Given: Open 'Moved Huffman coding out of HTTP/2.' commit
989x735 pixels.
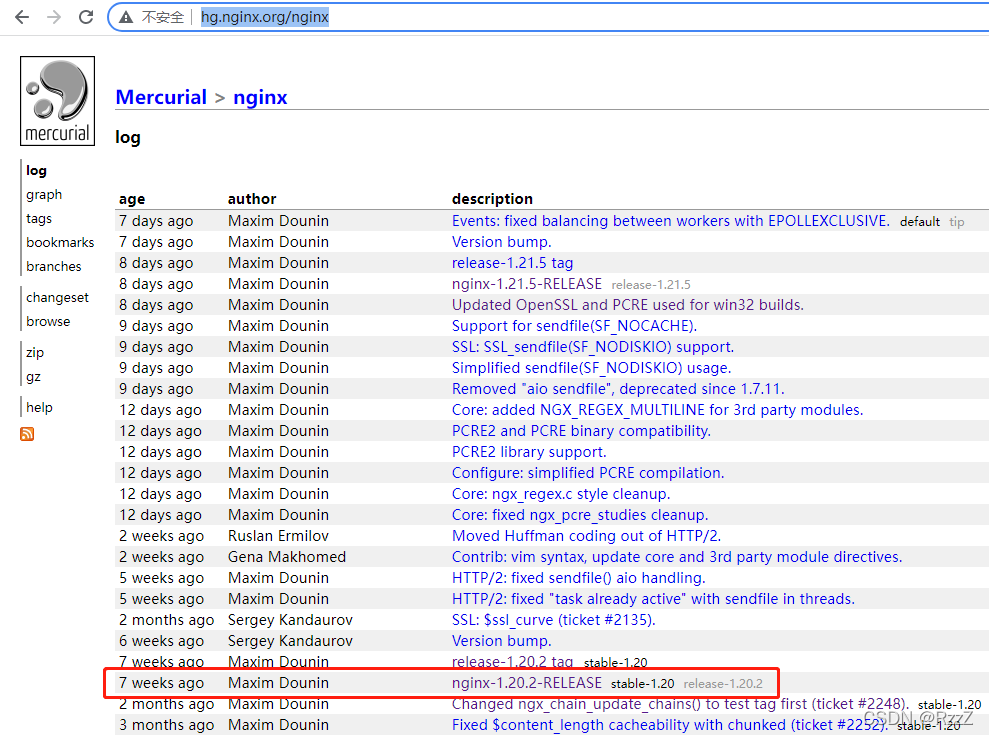Looking at the screenshot, I should 586,536.
